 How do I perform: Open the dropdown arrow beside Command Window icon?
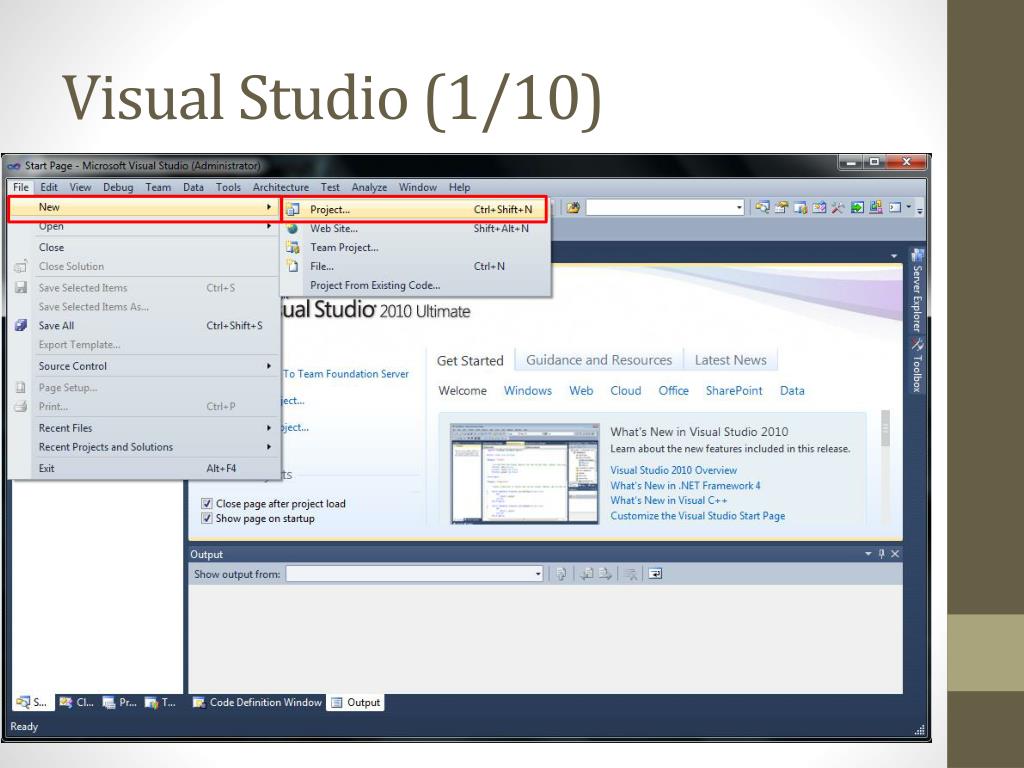click(908, 208)
